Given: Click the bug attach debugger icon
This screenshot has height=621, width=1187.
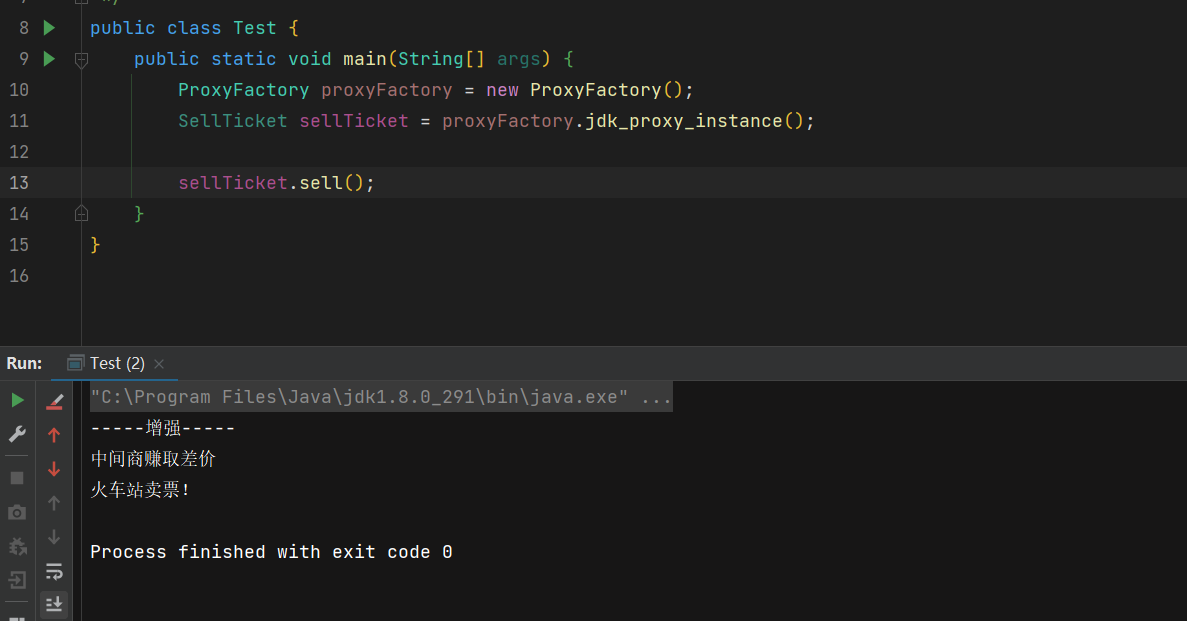Looking at the screenshot, I should (17, 546).
